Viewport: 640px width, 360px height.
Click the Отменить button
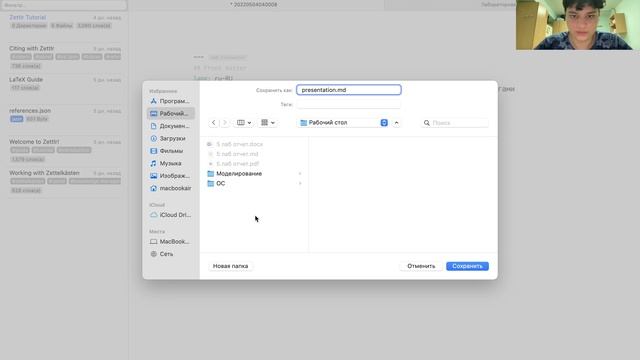[x=421, y=266]
